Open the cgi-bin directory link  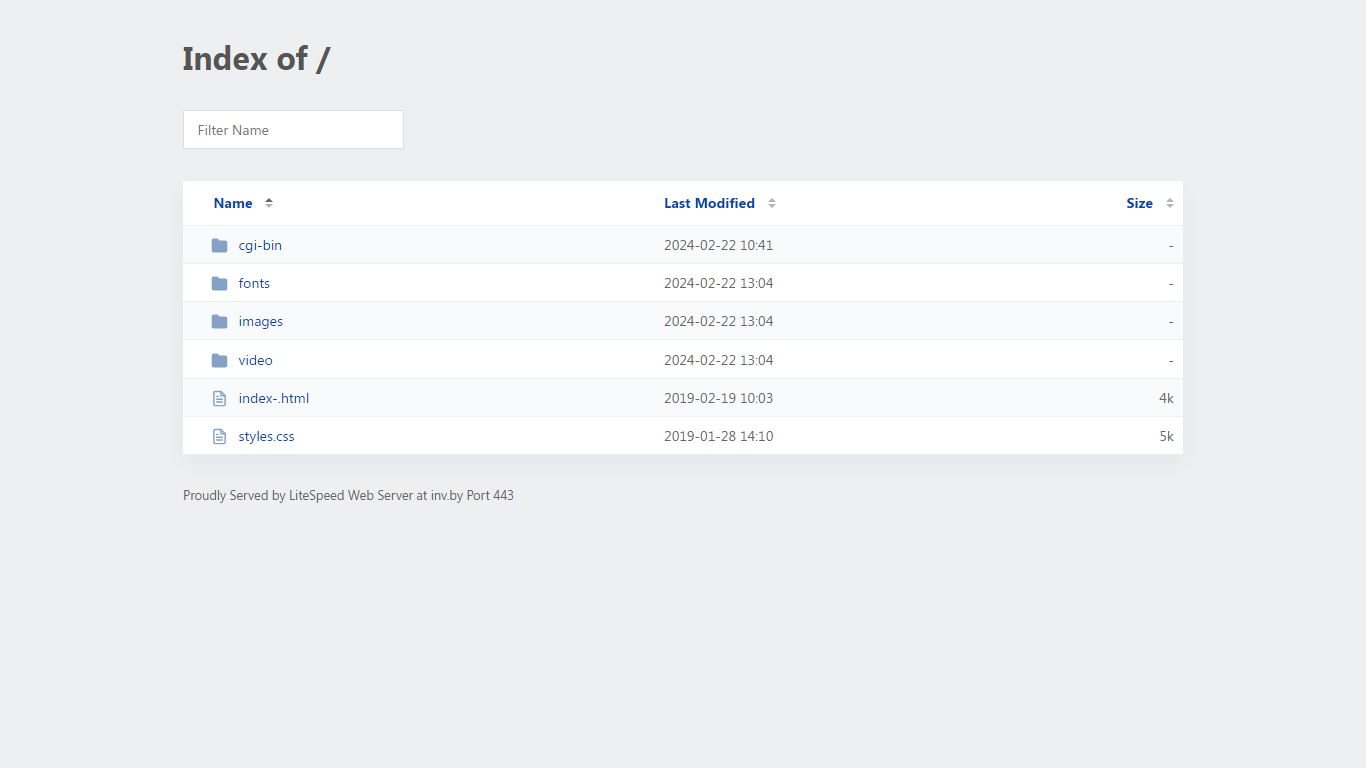tap(260, 245)
